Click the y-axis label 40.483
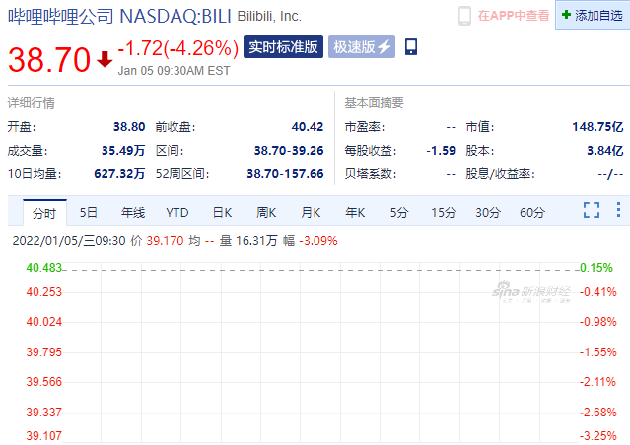 pos(44,267)
